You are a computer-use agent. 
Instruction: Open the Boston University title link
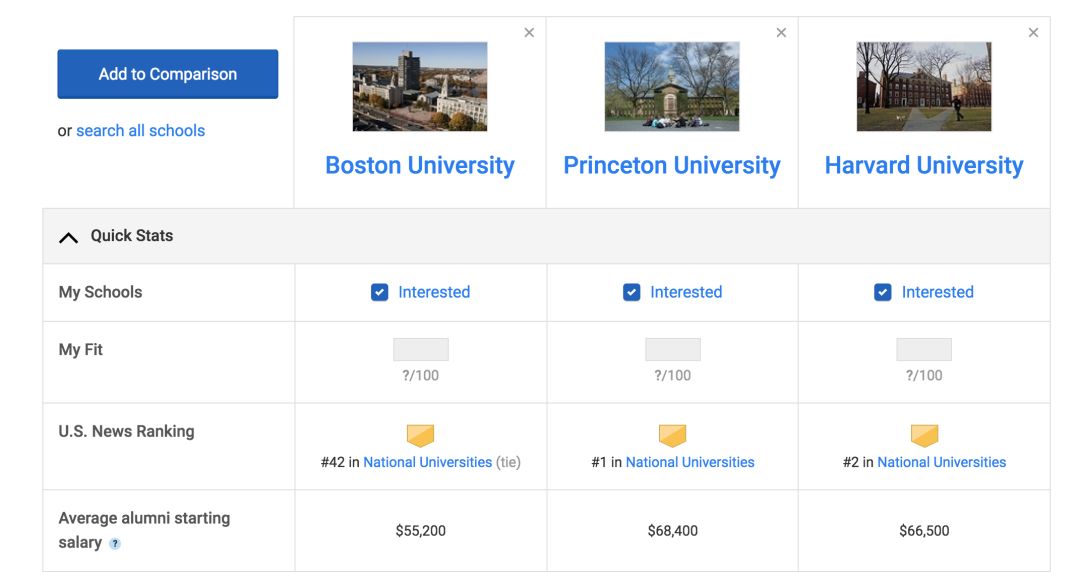pos(420,165)
